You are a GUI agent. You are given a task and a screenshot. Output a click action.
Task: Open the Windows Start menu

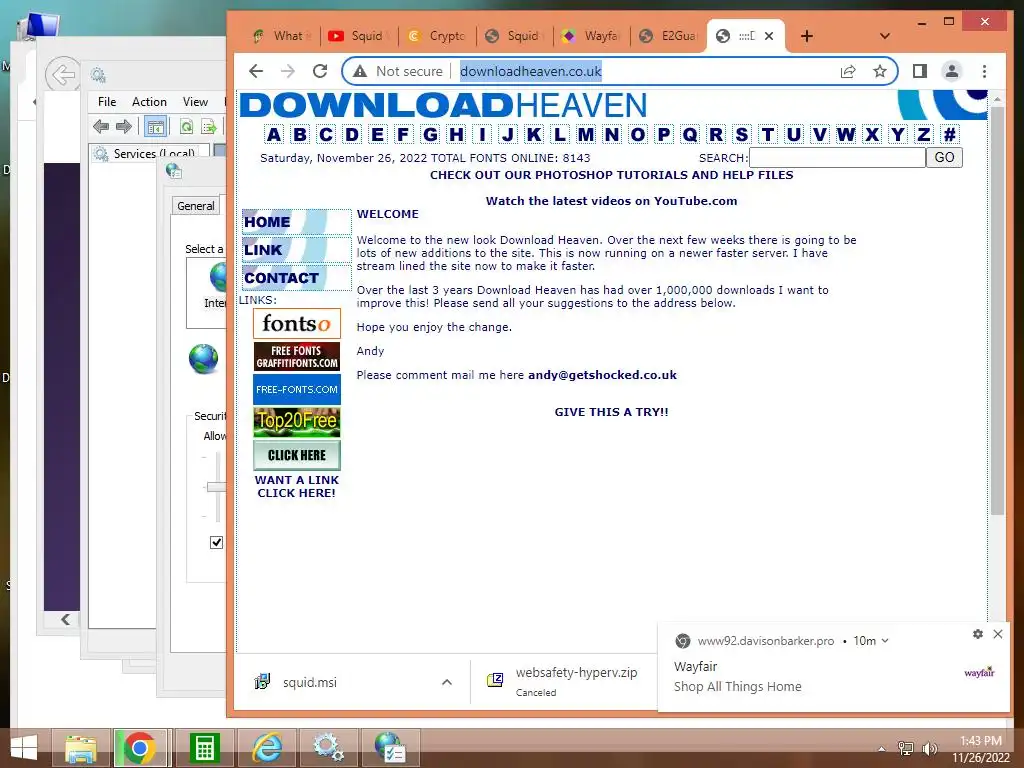coord(24,748)
